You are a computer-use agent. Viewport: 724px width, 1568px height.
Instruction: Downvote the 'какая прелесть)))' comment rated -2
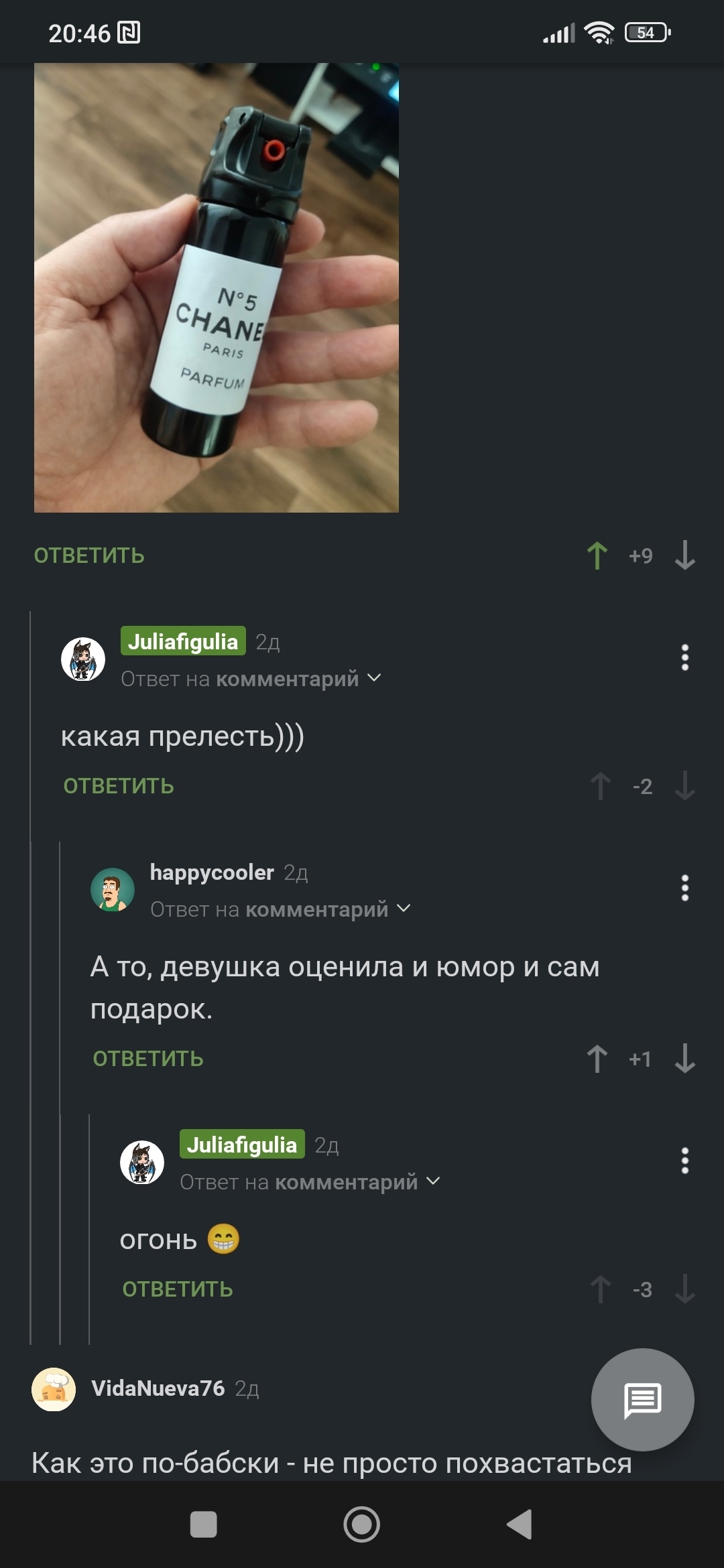pos(684,786)
